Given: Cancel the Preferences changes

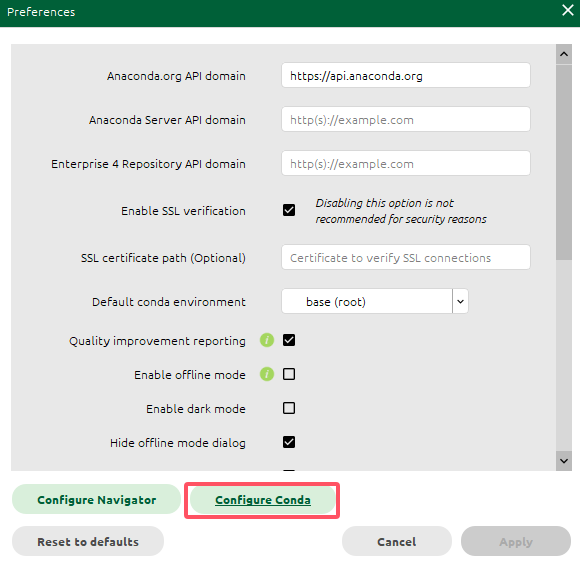Looking at the screenshot, I should coord(397,541).
